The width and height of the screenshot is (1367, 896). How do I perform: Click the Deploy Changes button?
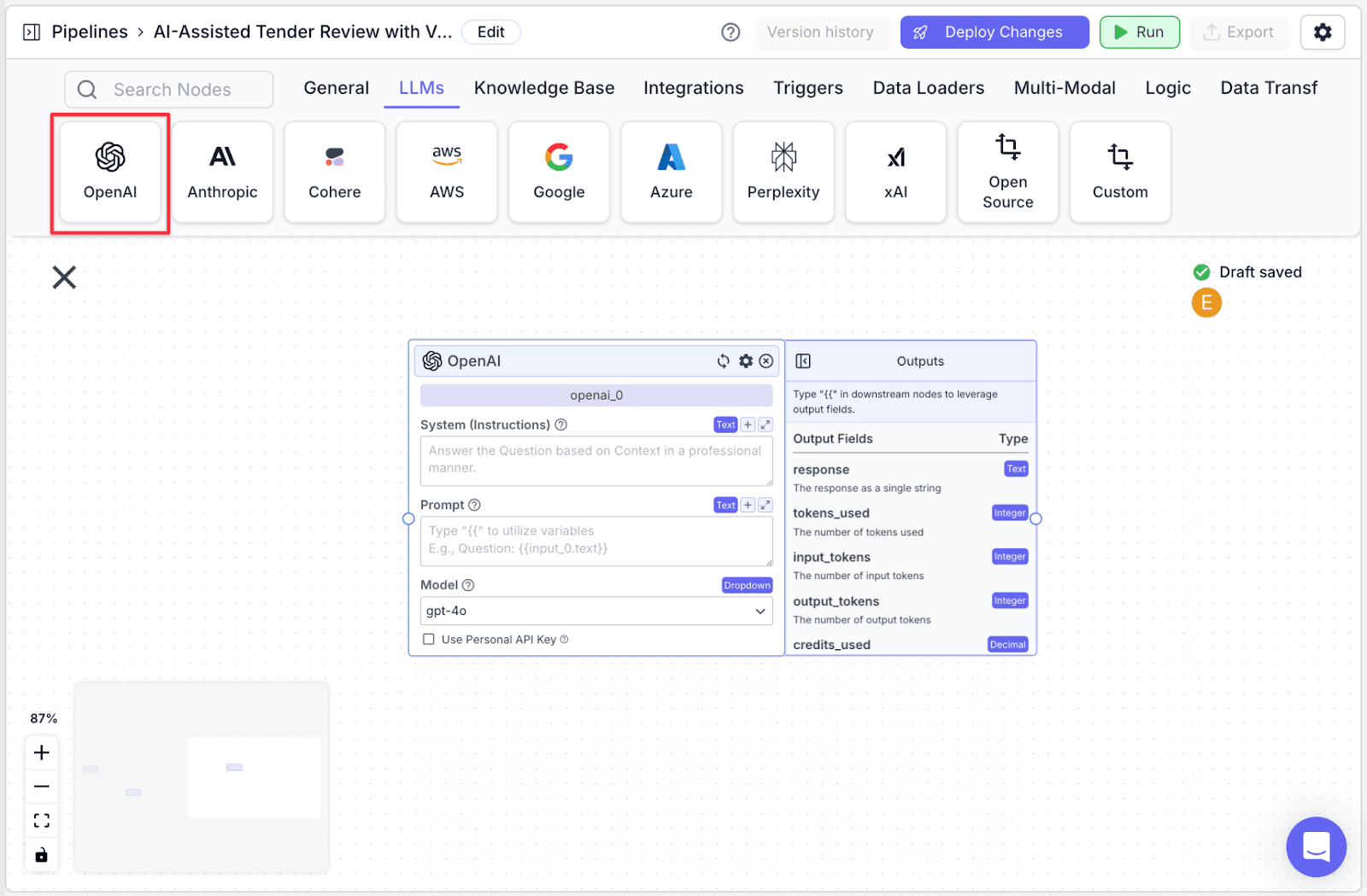point(994,32)
